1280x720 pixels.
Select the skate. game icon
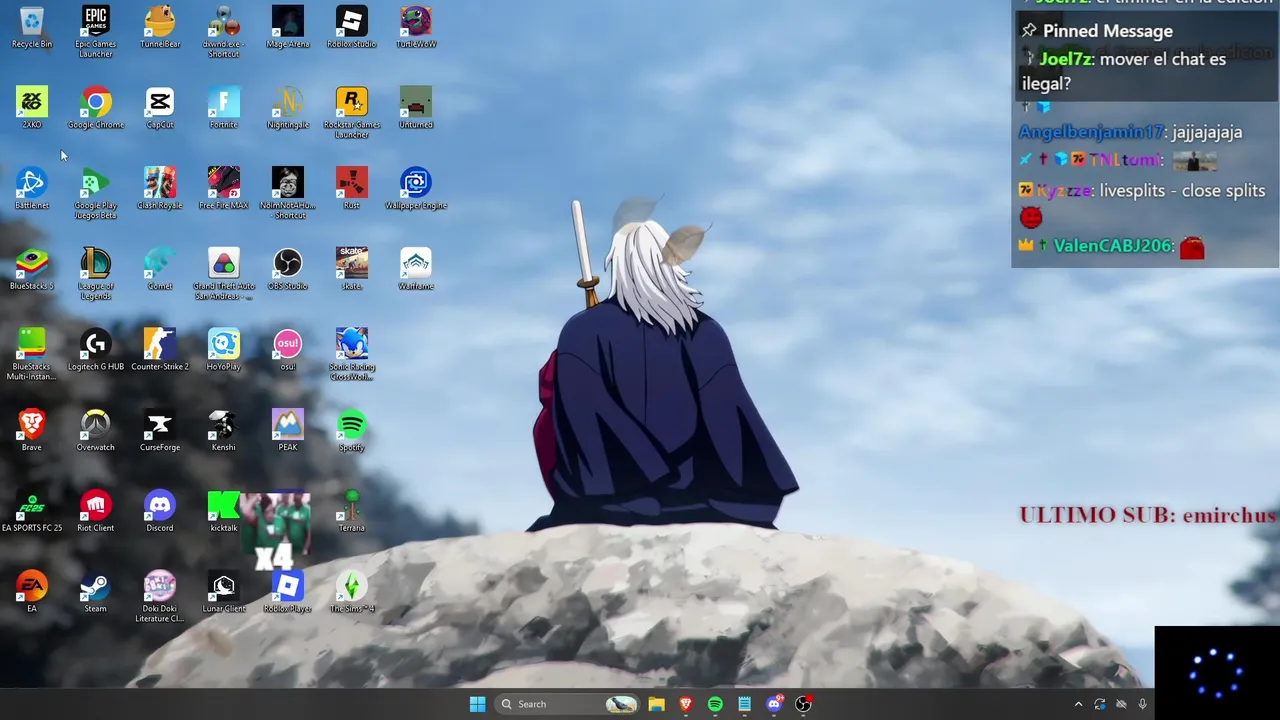tap(352, 270)
